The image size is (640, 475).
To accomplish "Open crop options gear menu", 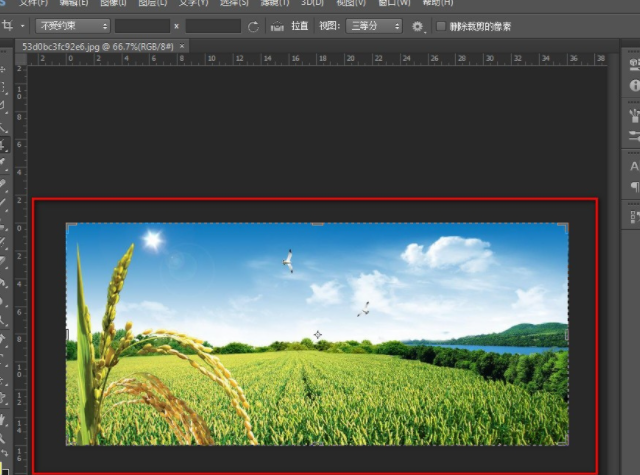I will [417, 27].
